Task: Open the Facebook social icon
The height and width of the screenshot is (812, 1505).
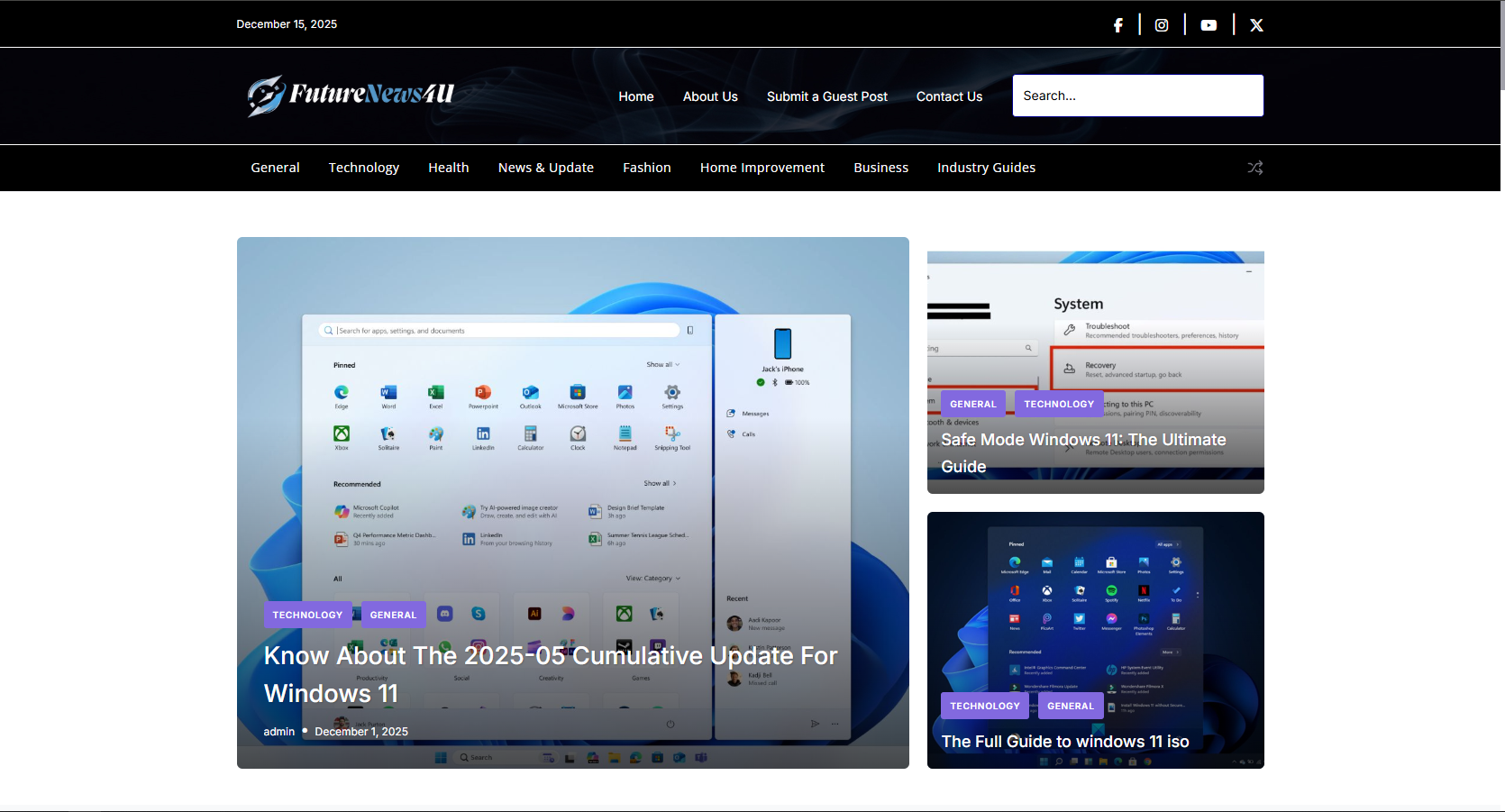Action: [1117, 25]
